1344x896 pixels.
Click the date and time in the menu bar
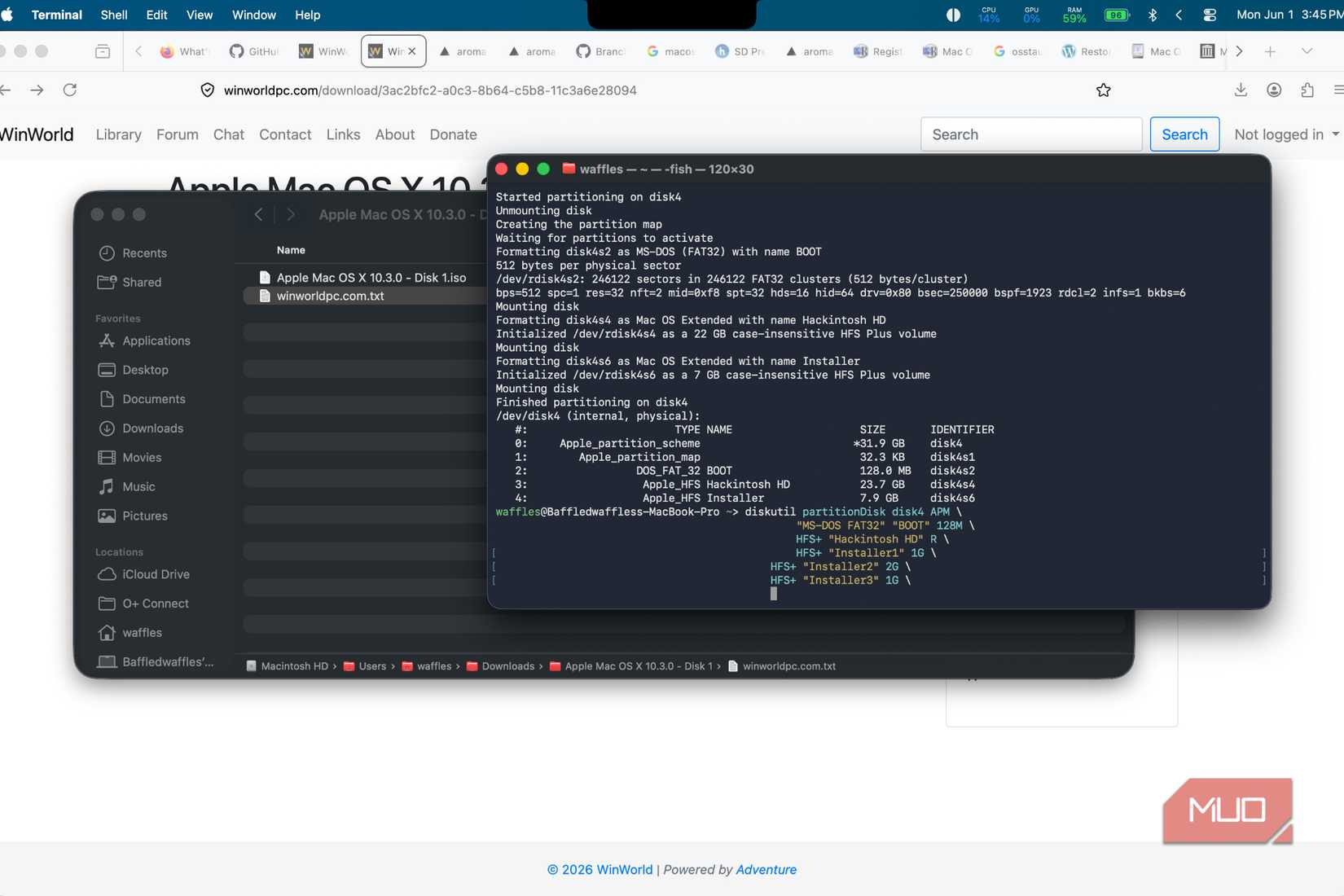(x=1289, y=15)
